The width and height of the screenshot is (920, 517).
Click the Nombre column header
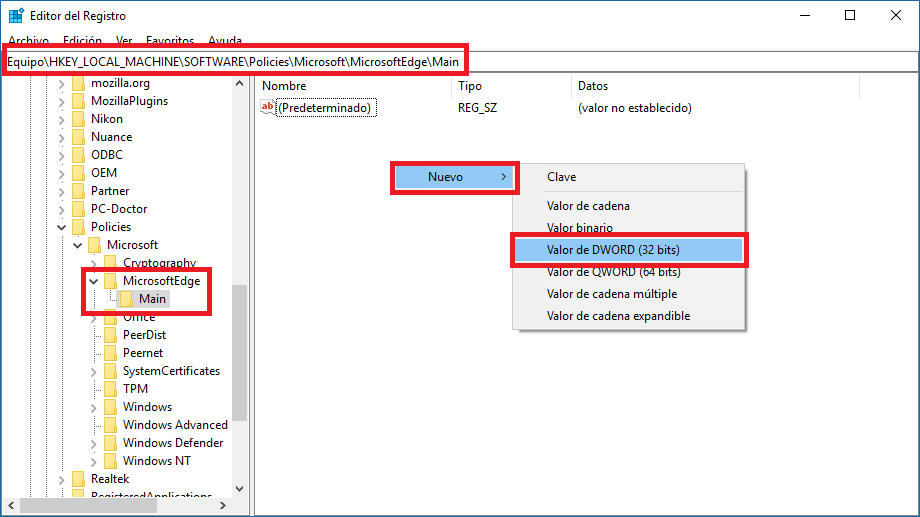[354, 86]
